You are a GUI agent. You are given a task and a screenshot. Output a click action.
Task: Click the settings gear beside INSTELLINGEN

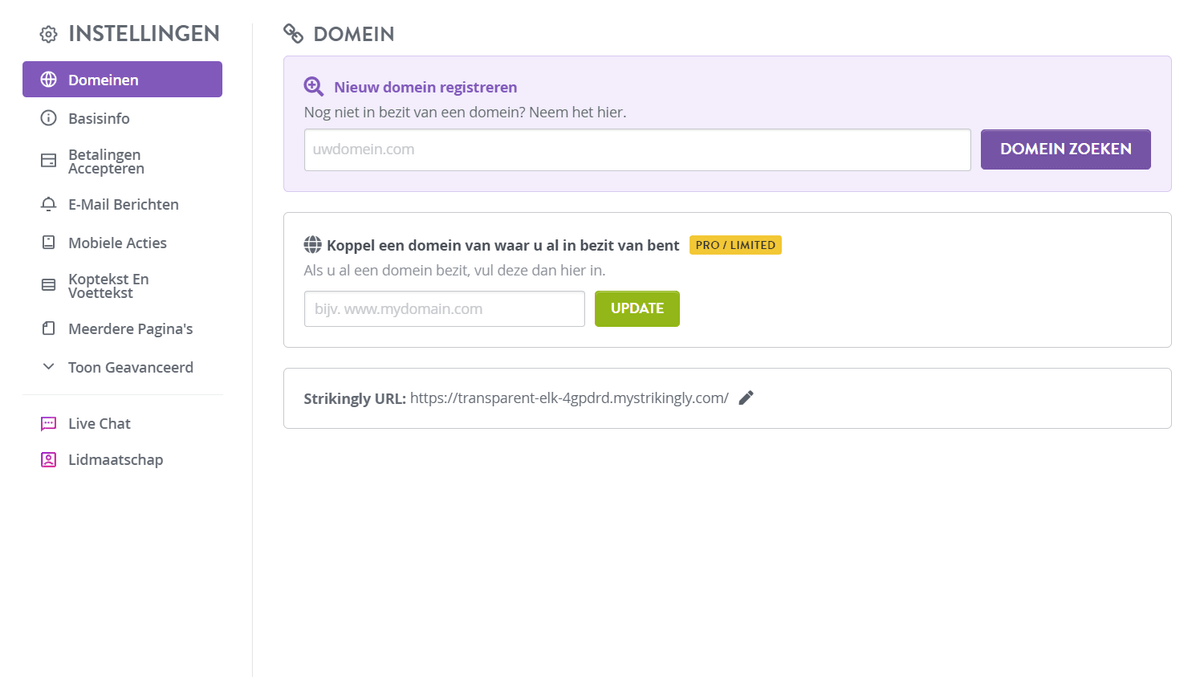47,33
